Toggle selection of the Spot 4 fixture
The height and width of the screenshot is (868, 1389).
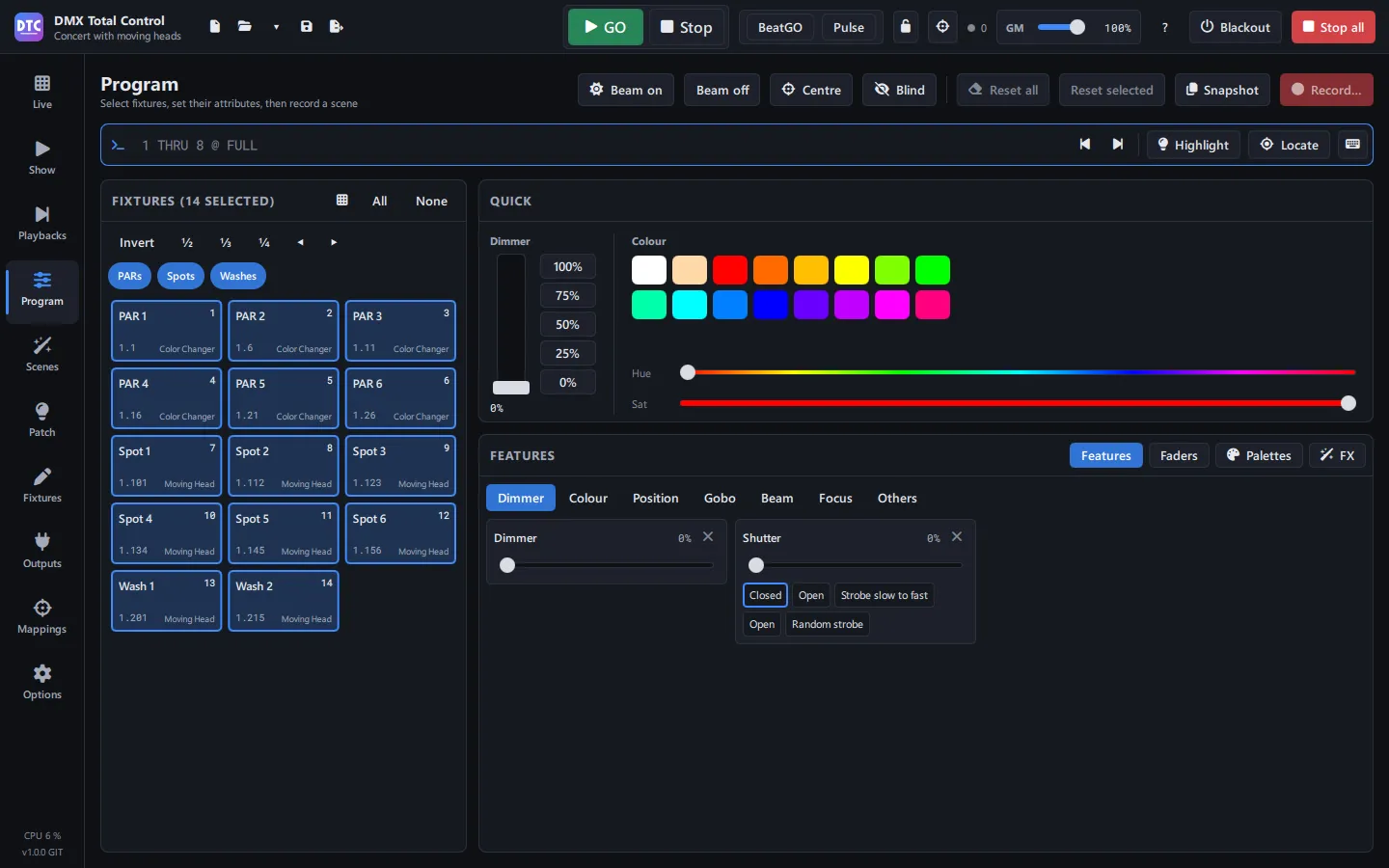(167, 533)
